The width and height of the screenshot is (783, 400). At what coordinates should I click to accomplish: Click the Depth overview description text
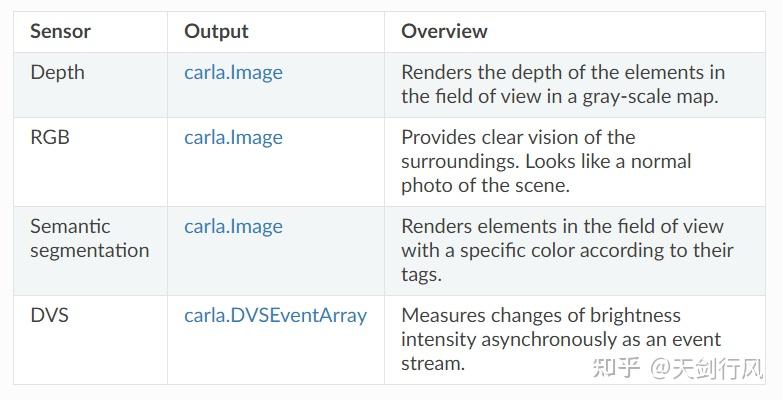[562, 85]
